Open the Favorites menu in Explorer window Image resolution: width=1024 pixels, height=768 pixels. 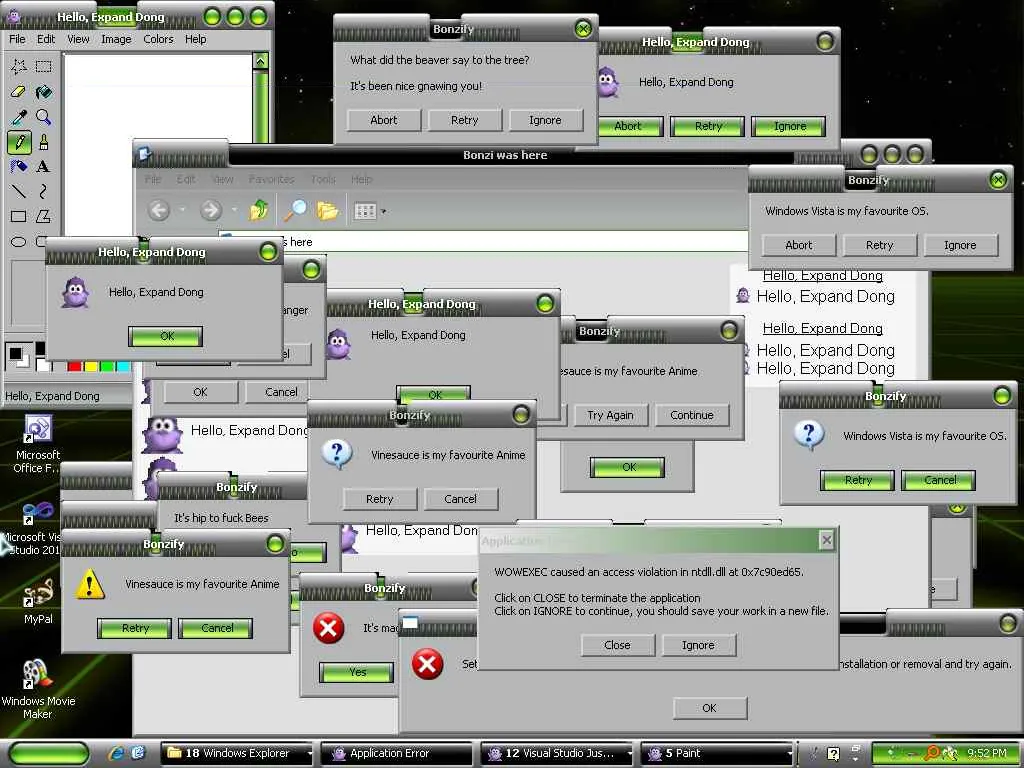271,179
